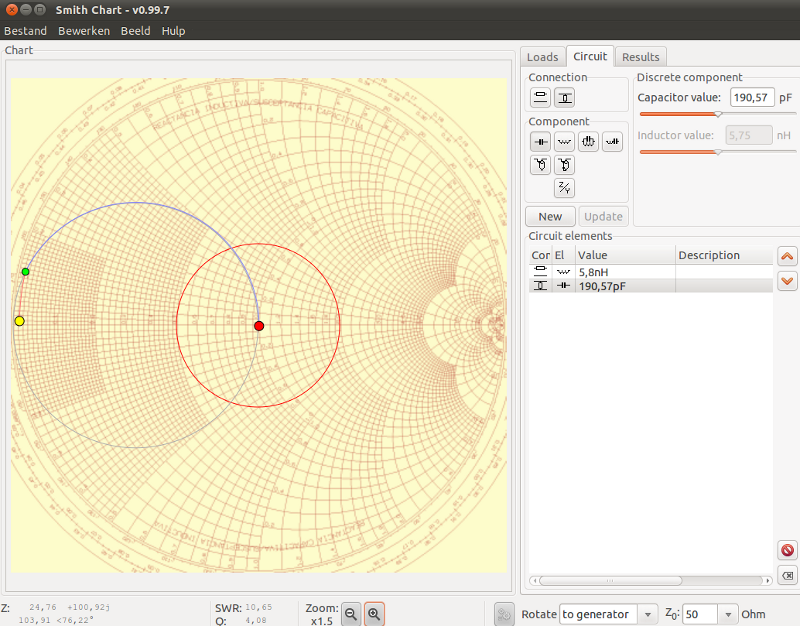Click the Capacitor value slider
This screenshot has width=800, height=626.
[717, 114]
